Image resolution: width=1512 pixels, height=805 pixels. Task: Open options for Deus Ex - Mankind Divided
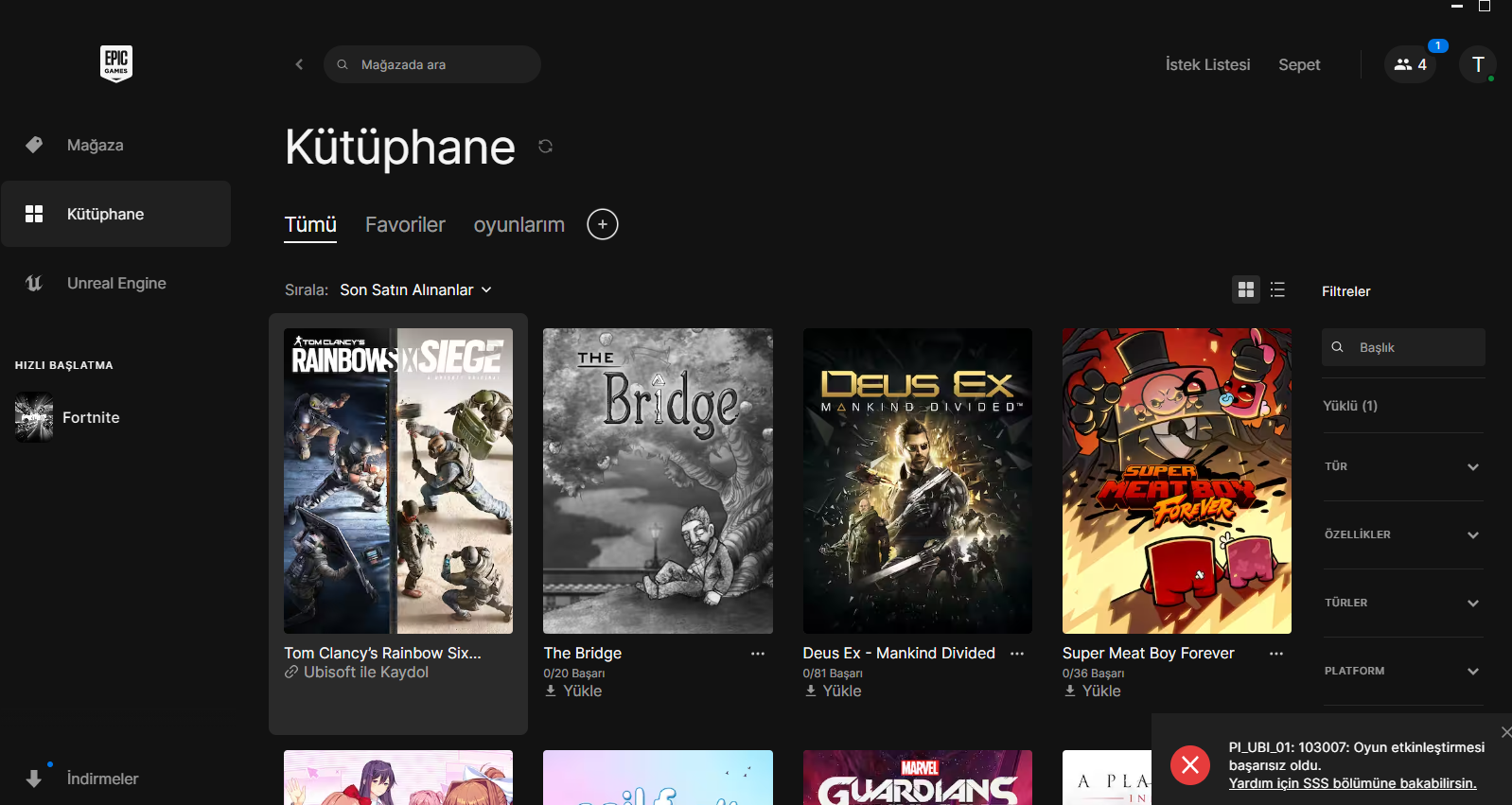(x=1017, y=654)
